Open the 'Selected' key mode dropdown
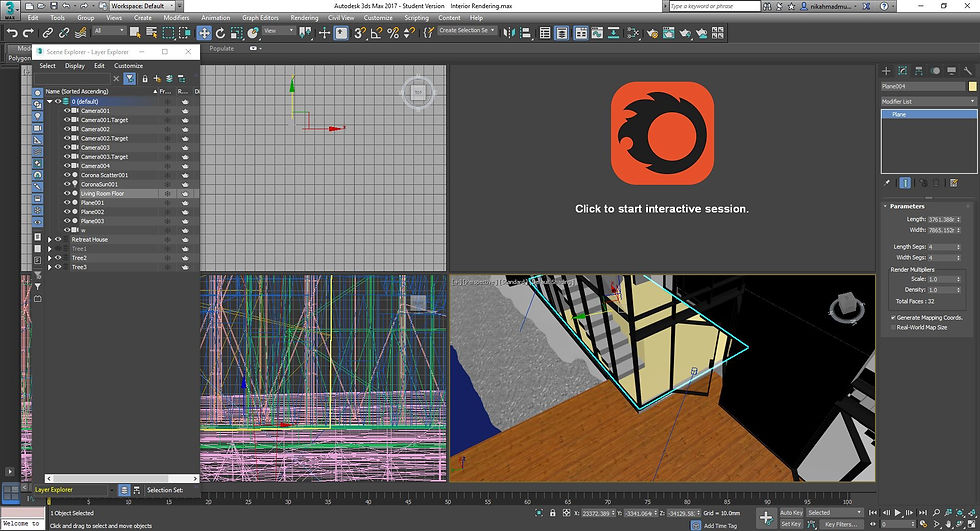The height and width of the screenshot is (531, 980). tap(834, 513)
